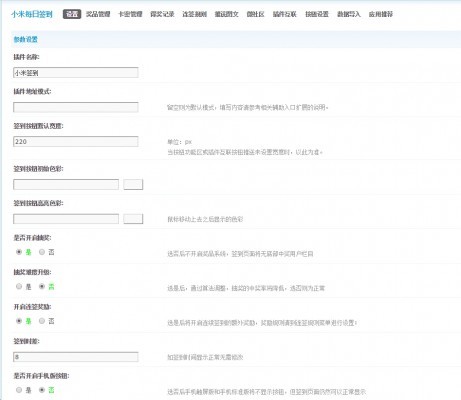Select 否 for 是否开启抽奖
Viewport: 461px width, 400px height.
pyautogui.click(x=42, y=252)
